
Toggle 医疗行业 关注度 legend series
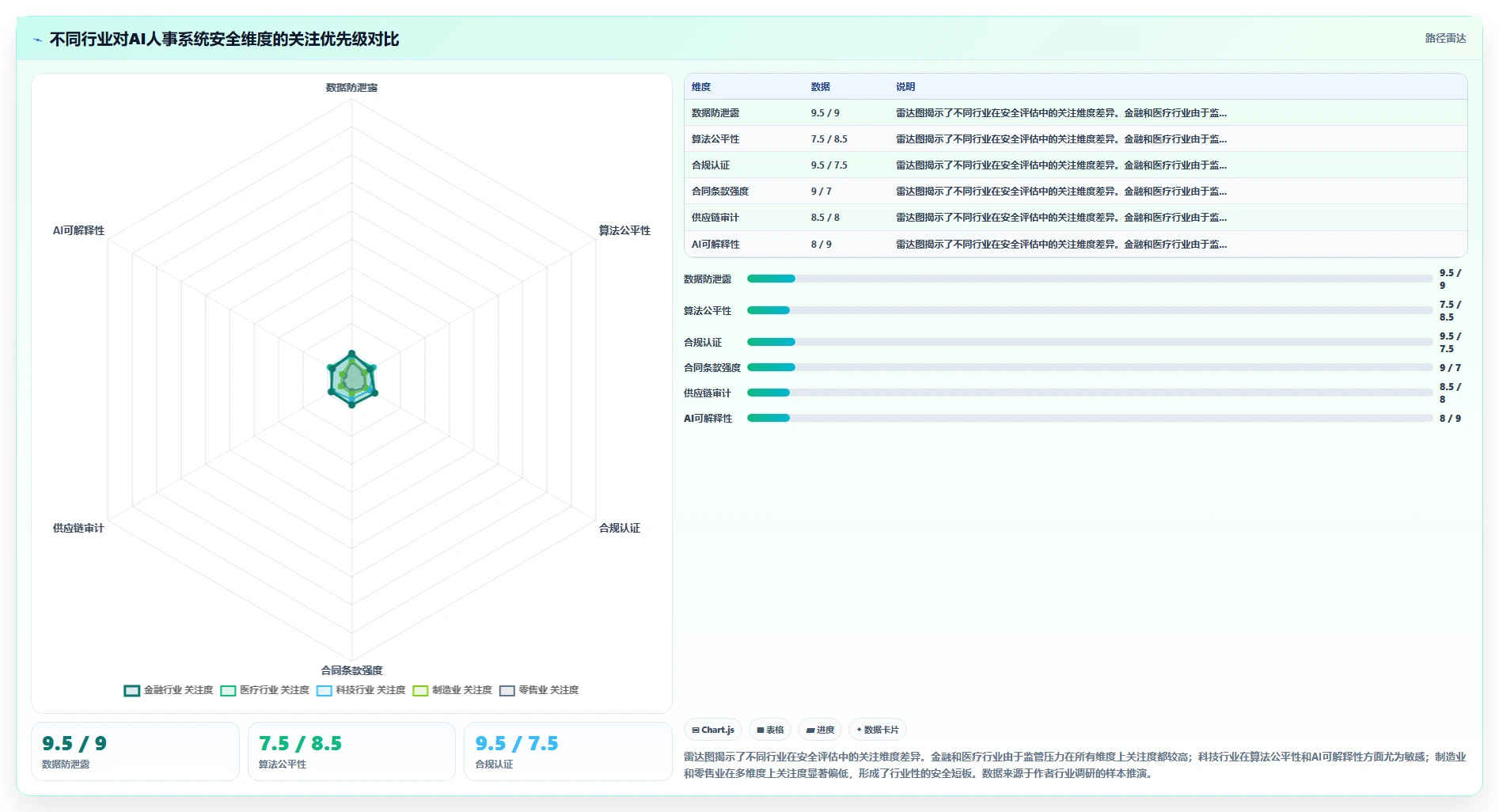(265, 690)
